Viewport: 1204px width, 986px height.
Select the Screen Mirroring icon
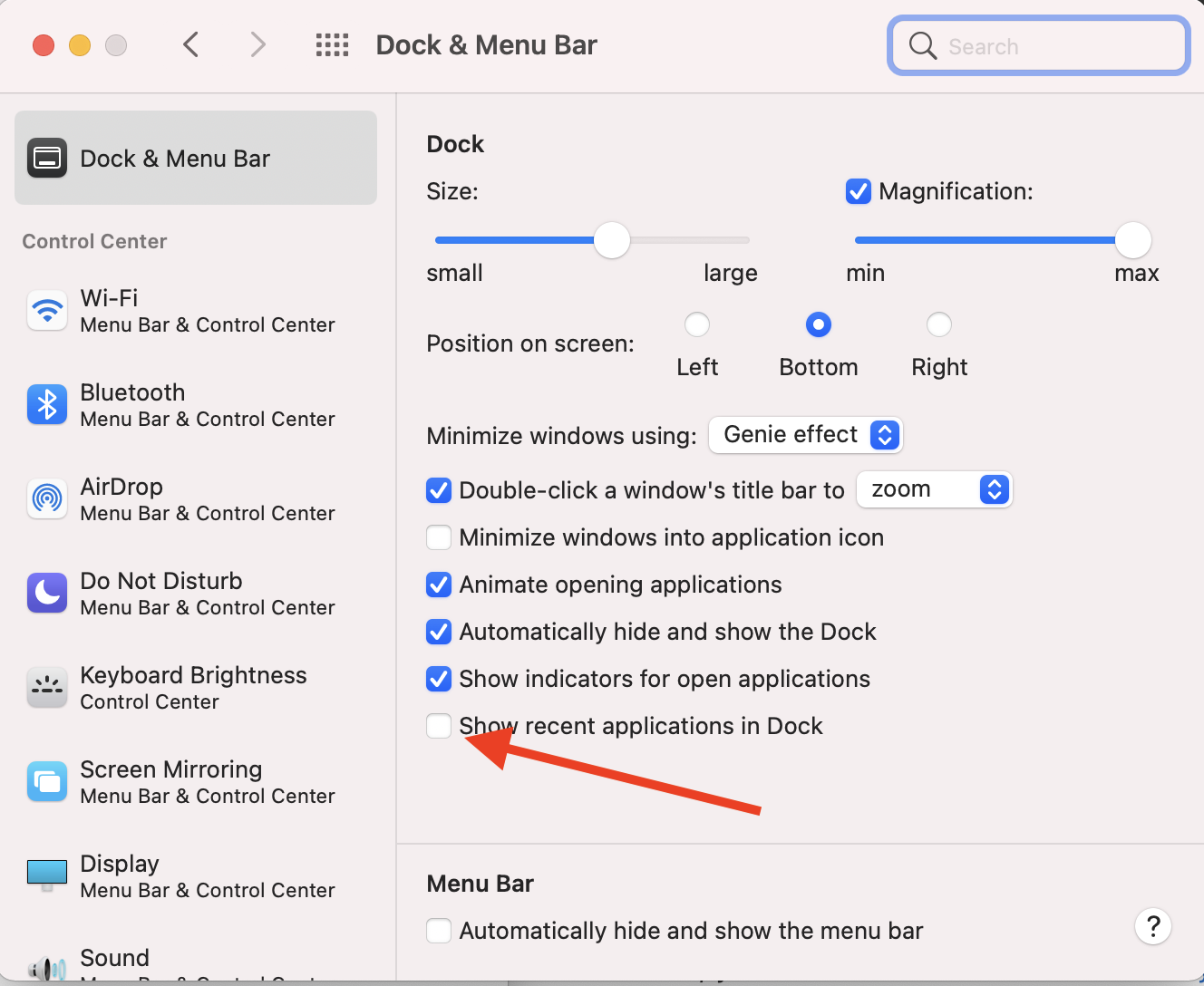coord(47,782)
